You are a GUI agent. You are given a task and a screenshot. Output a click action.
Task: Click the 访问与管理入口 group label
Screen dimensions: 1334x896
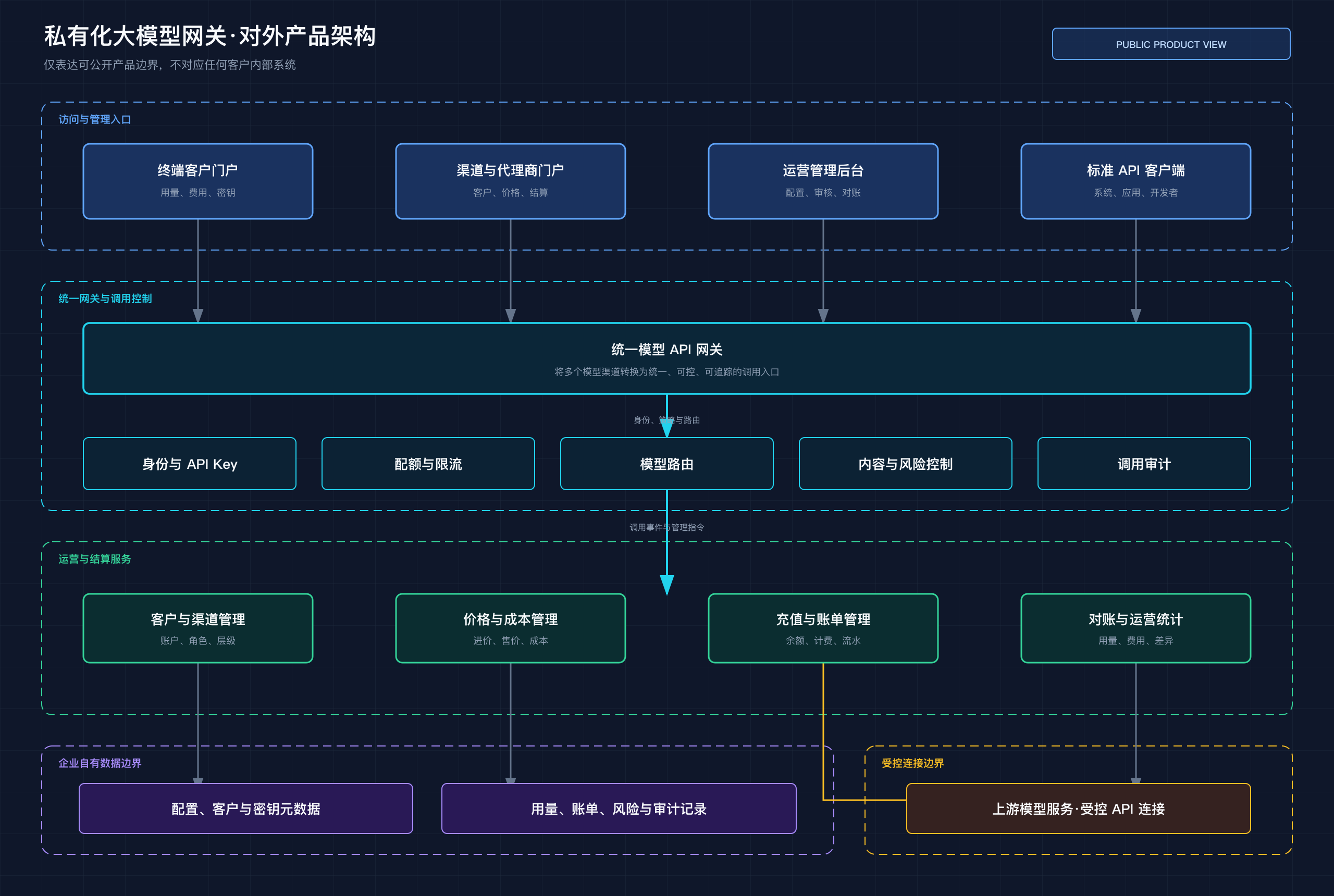pyautogui.click(x=95, y=119)
